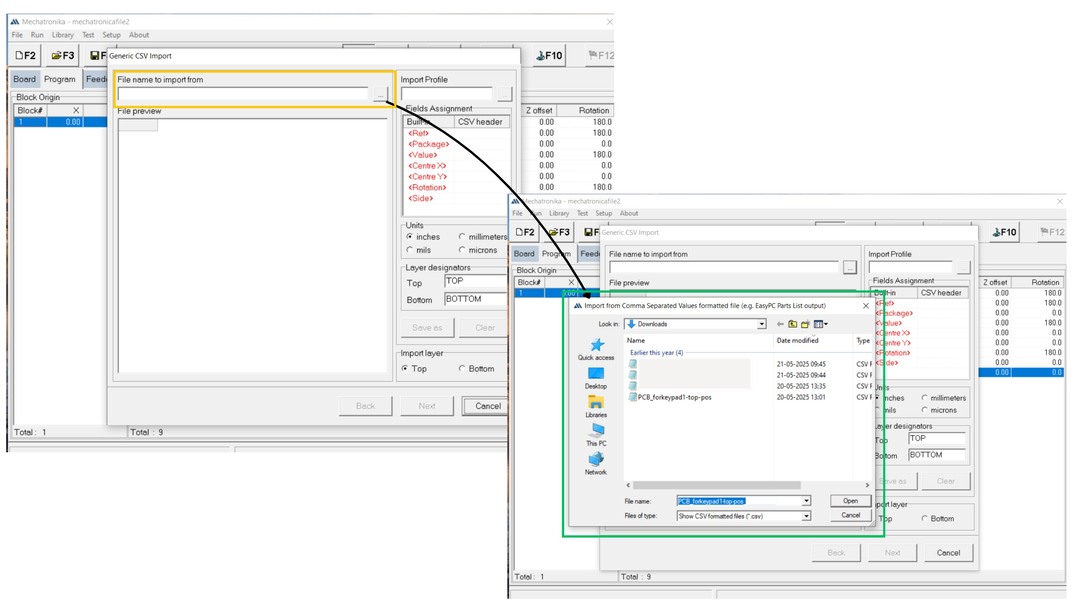Go up one folder level in file browser
This screenshot has width=1080, height=600.
[x=793, y=324]
